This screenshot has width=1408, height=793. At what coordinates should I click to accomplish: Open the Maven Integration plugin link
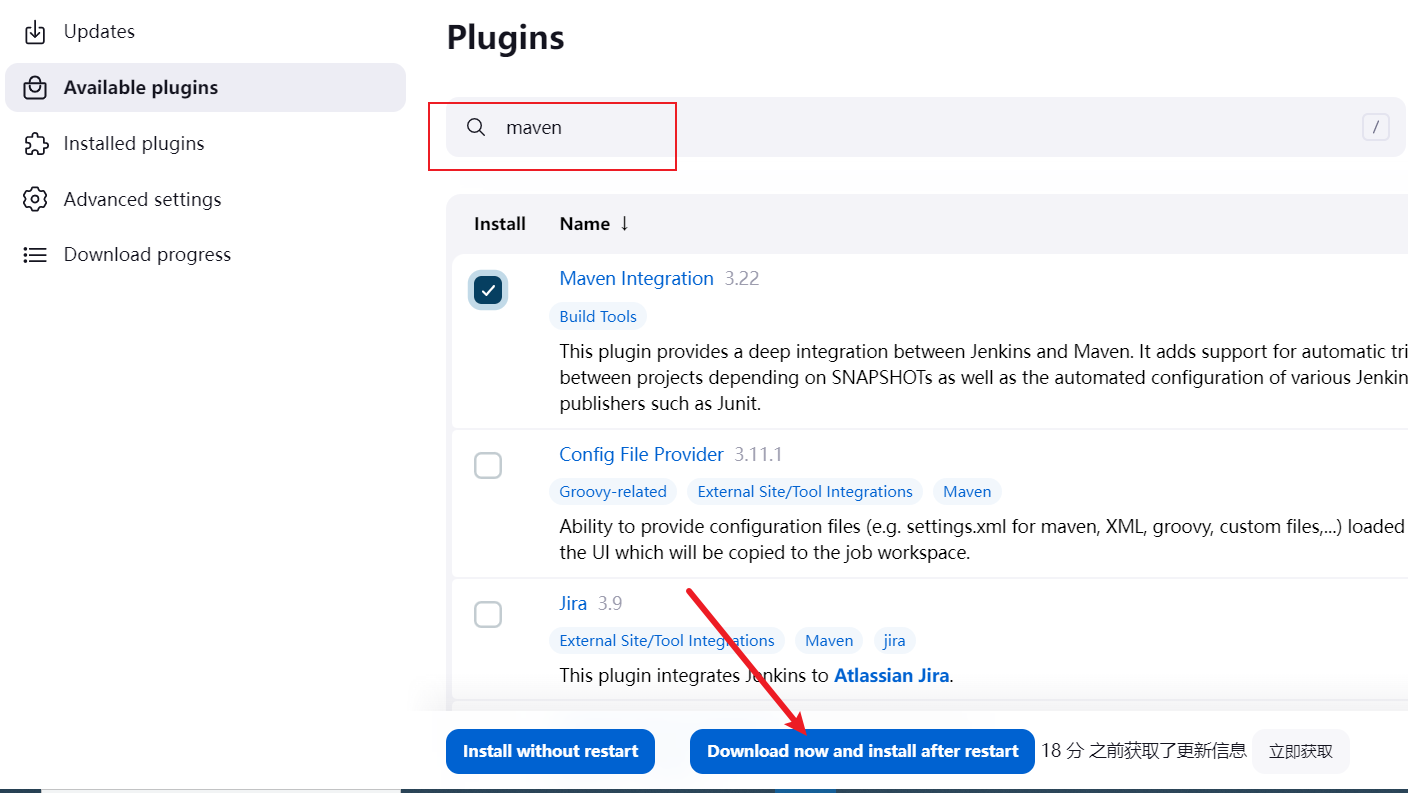(x=636, y=279)
